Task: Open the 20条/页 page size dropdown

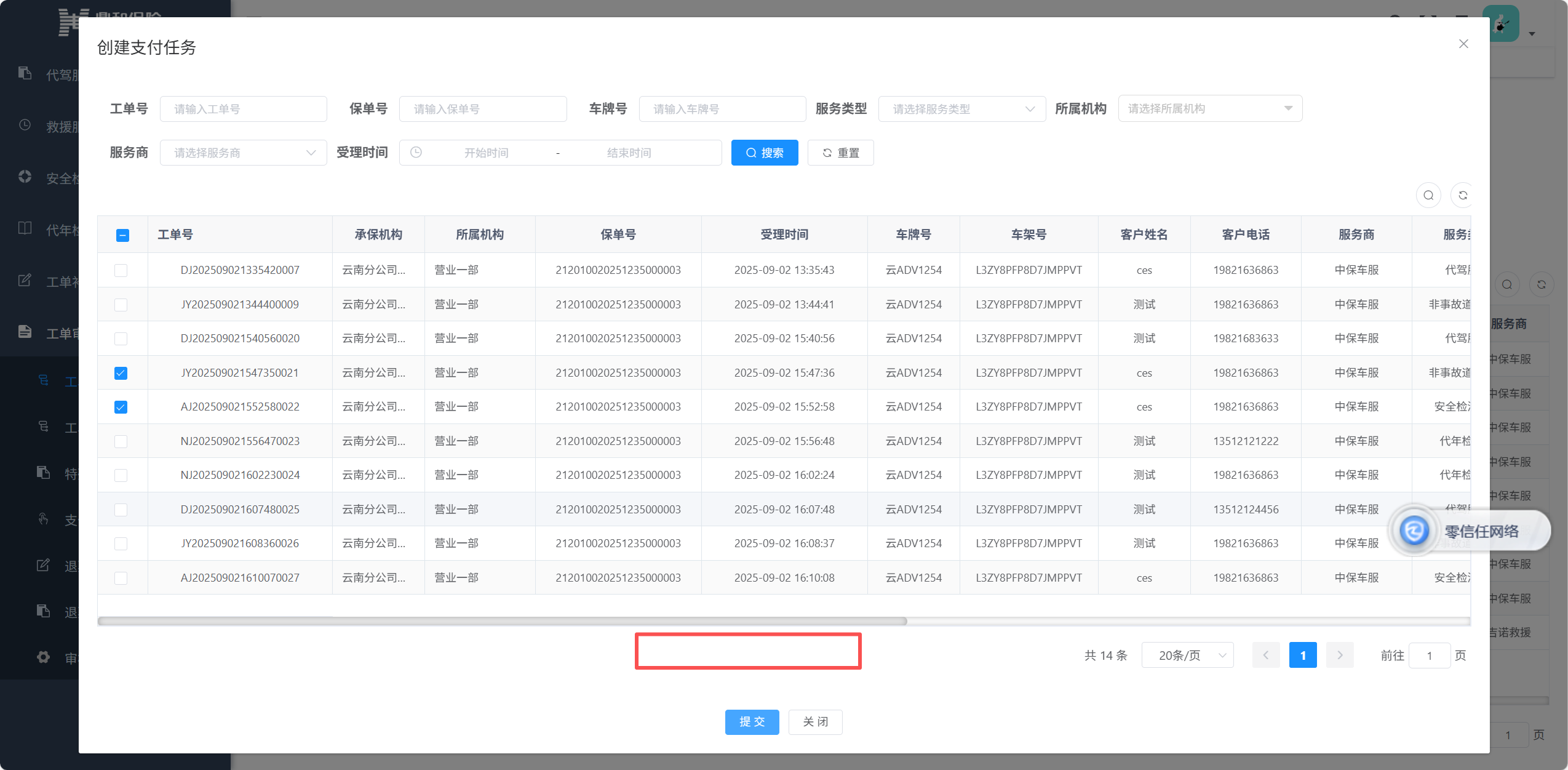Action: tap(1187, 655)
